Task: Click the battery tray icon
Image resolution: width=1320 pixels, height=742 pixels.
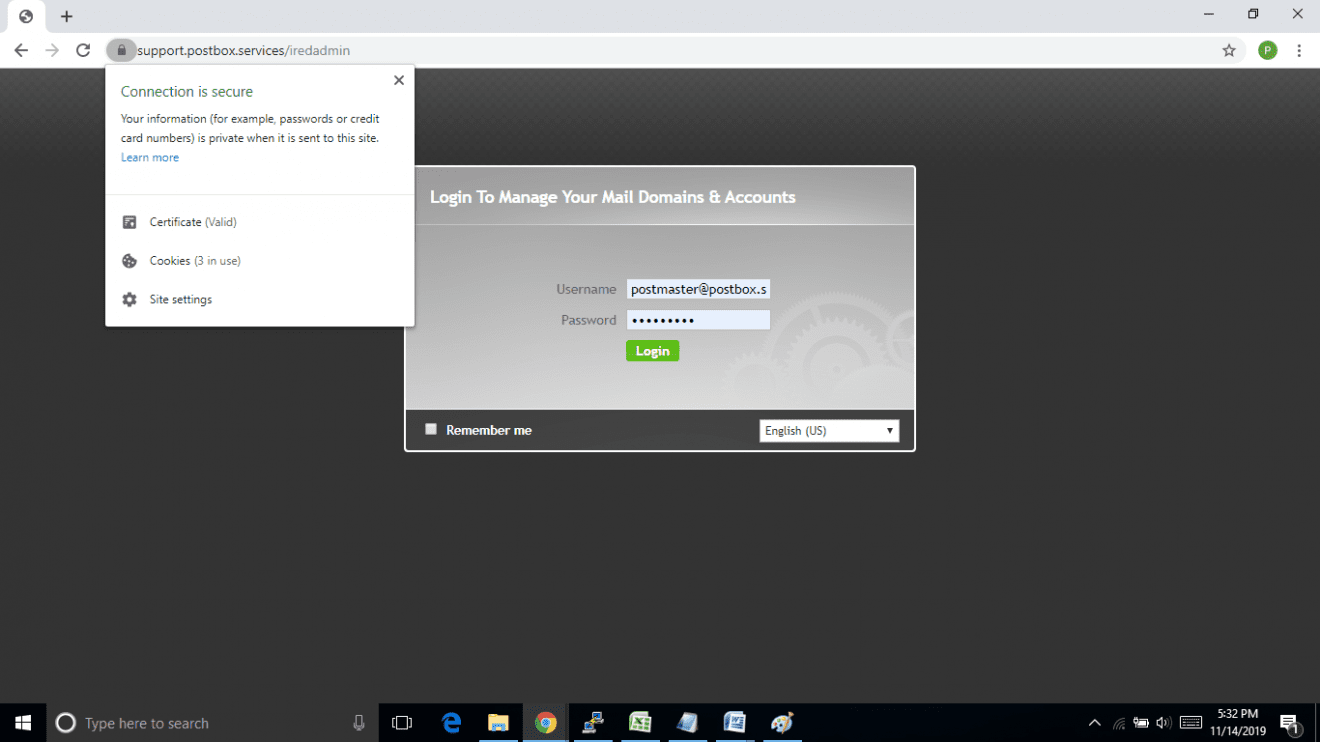Action: (x=1141, y=723)
